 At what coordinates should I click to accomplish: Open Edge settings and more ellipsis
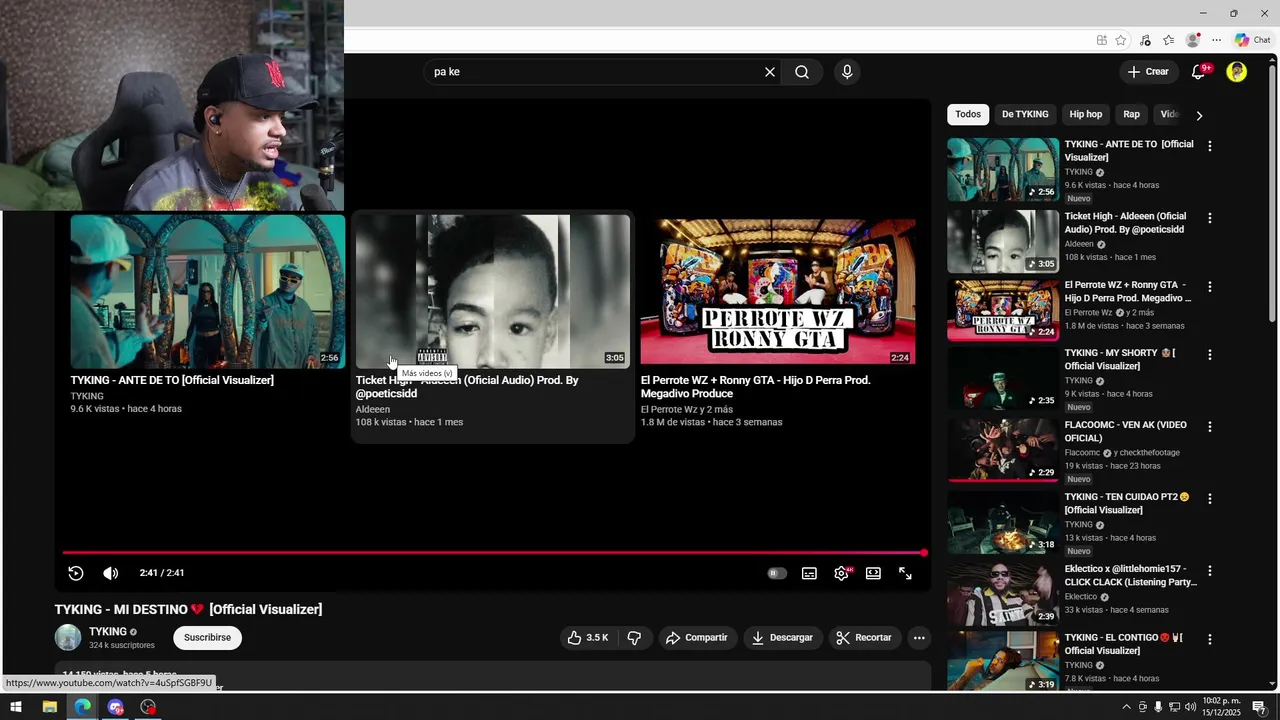(x=1216, y=40)
